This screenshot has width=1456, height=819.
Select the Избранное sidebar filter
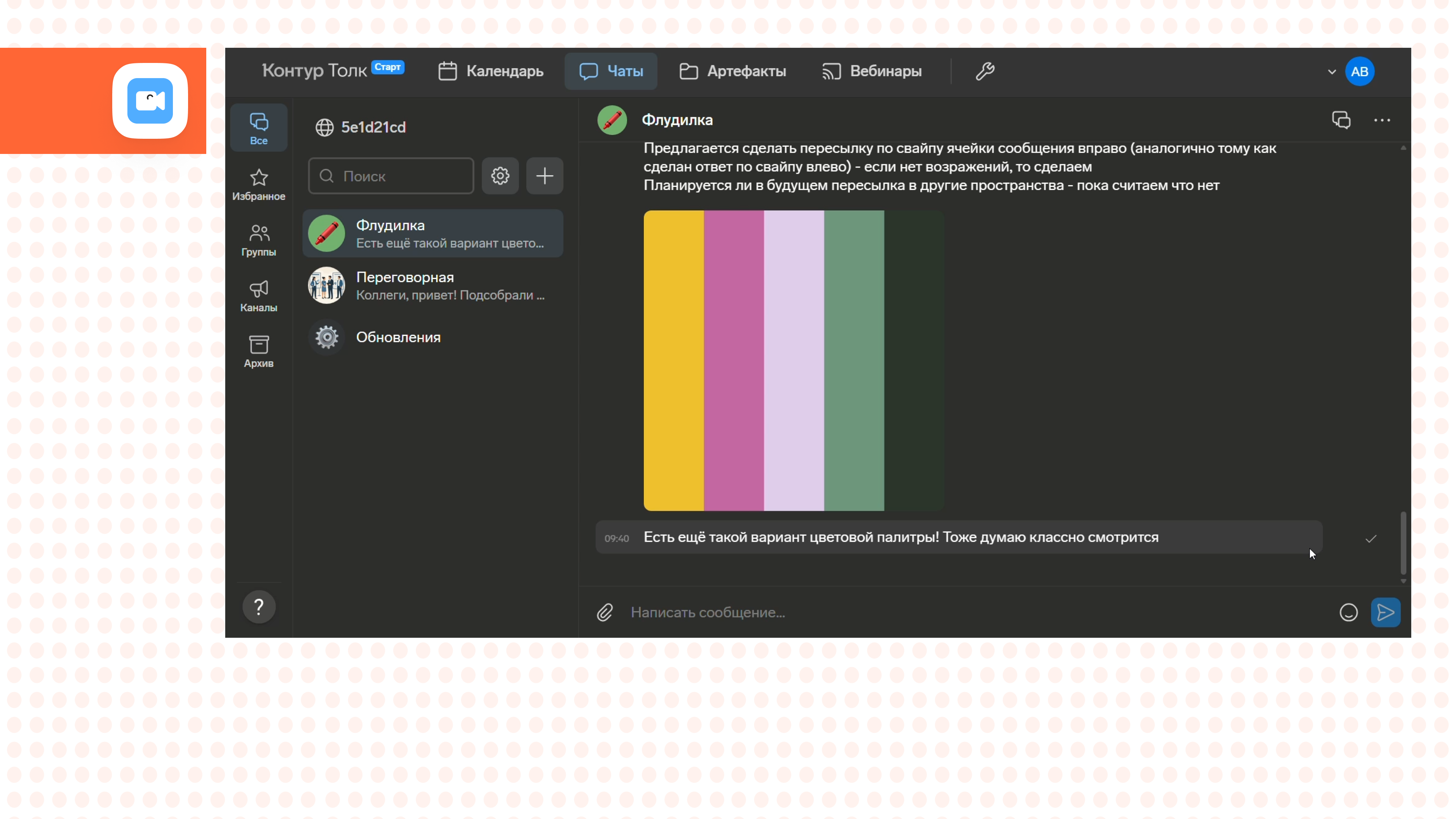259,184
